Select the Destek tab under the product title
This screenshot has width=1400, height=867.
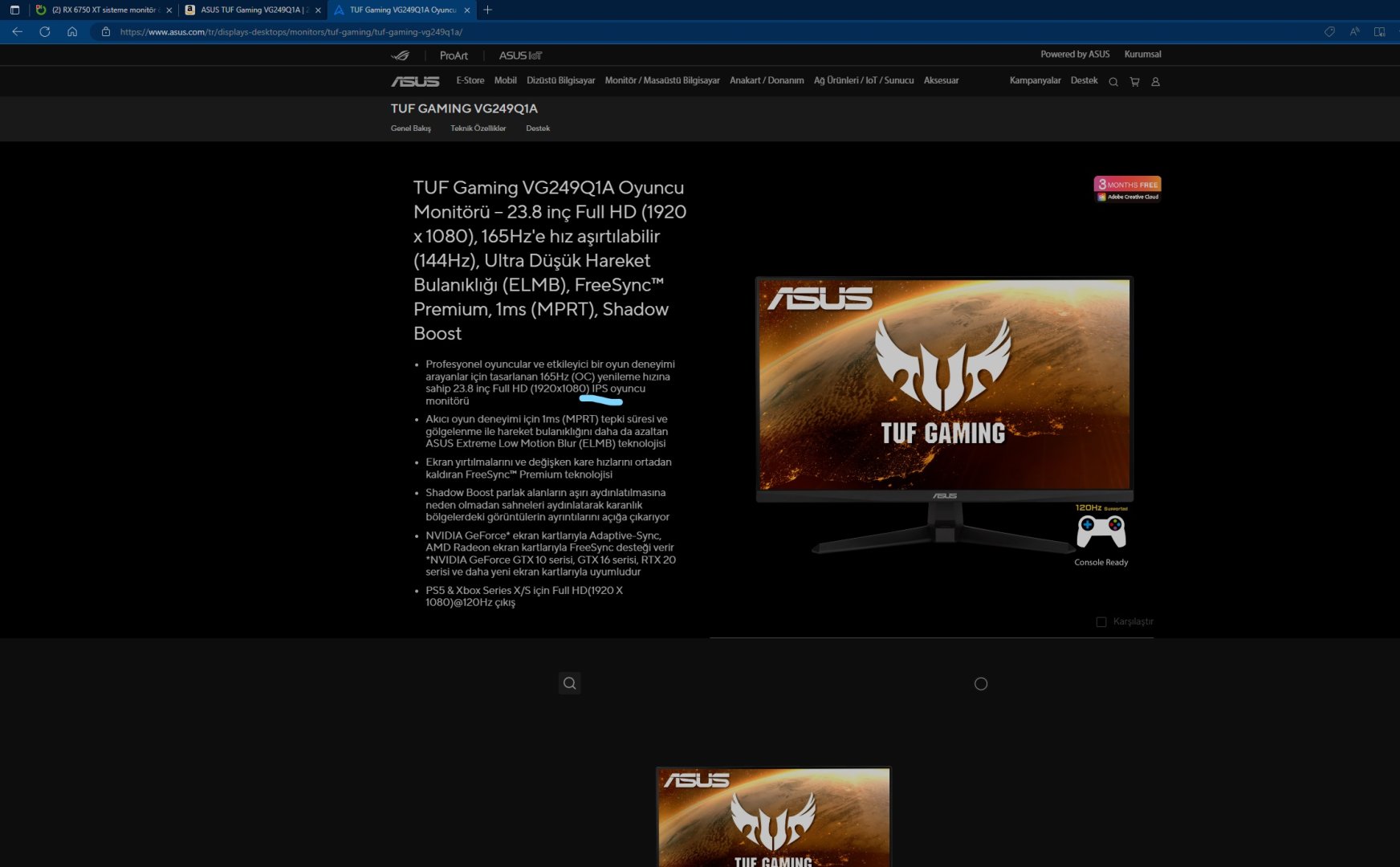tap(538, 128)
